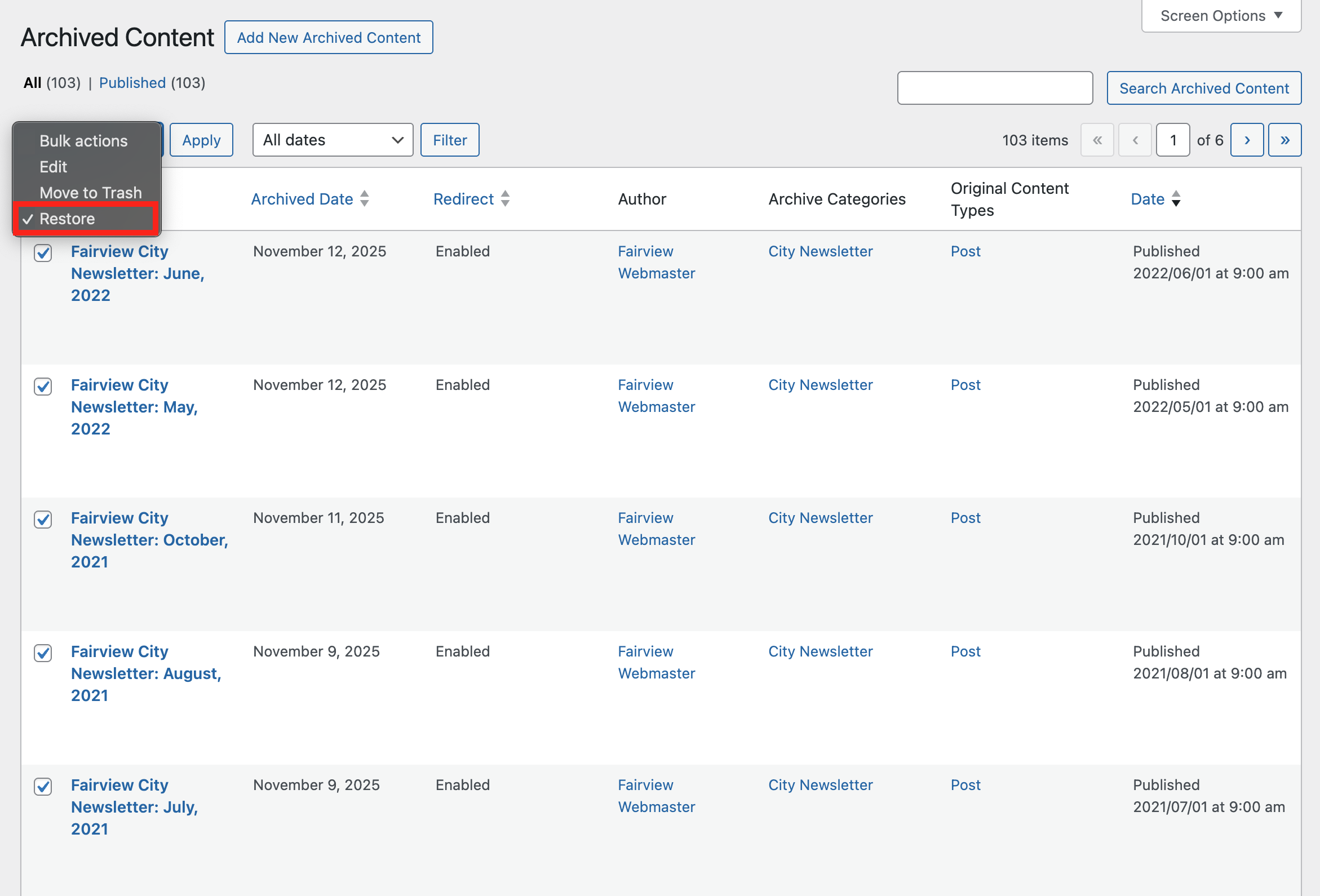The image size is (1320, 896).
Task: Open the Bulk actions dropdown
Action: coord(83,140)
